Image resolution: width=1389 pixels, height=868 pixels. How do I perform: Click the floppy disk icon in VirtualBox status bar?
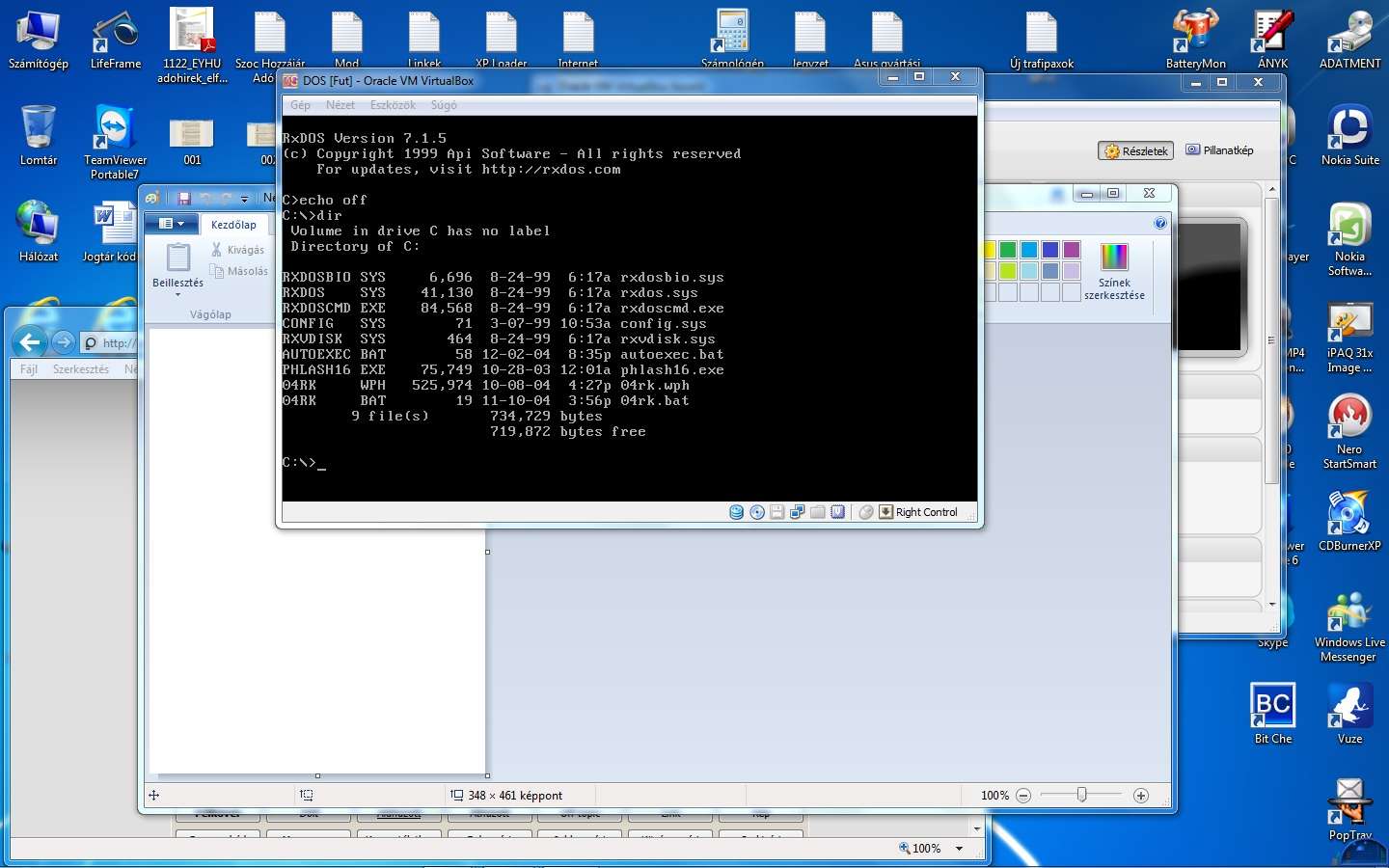pyautogui.click(x=776, y=512)
